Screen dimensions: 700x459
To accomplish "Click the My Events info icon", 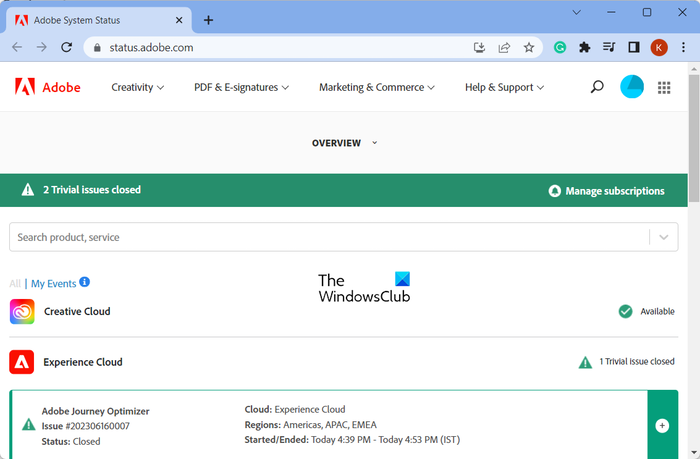I will (84, 282).
